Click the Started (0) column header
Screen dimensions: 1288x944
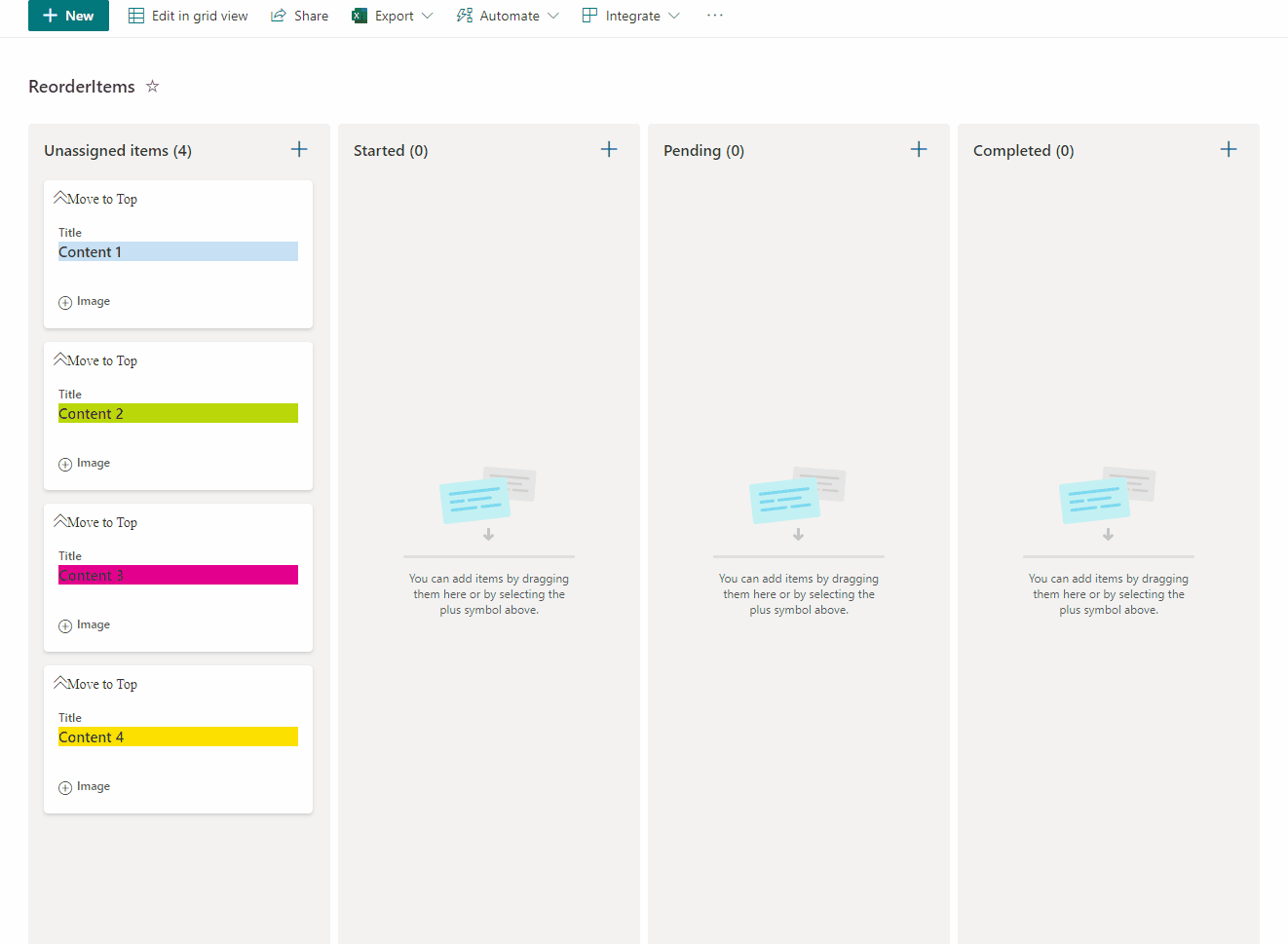391,150
